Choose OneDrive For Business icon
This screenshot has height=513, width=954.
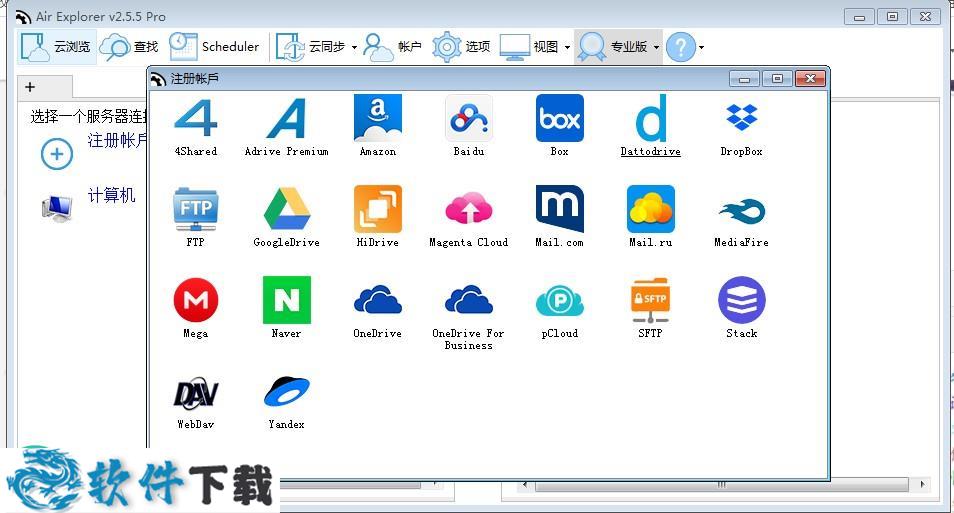[468, 299]
